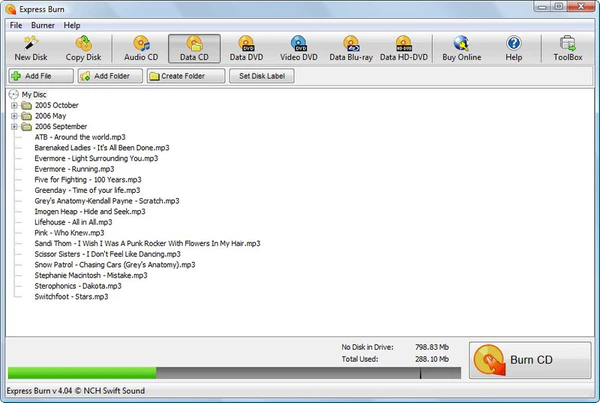Open the Copy Disk tool
Viewport: 600px width, 403px height.
[x=83, y=48]
